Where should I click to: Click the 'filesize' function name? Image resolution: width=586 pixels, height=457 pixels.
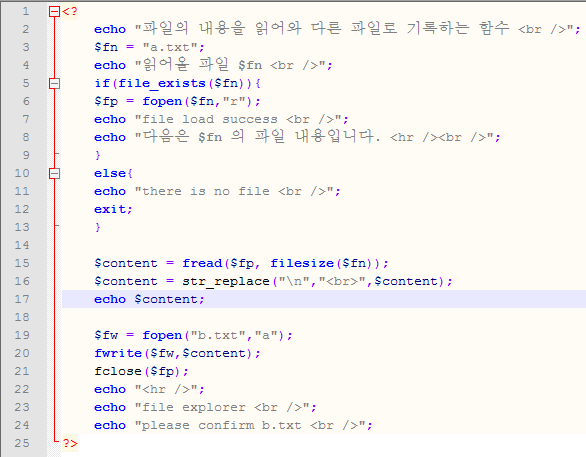click(x=302, y=263)
